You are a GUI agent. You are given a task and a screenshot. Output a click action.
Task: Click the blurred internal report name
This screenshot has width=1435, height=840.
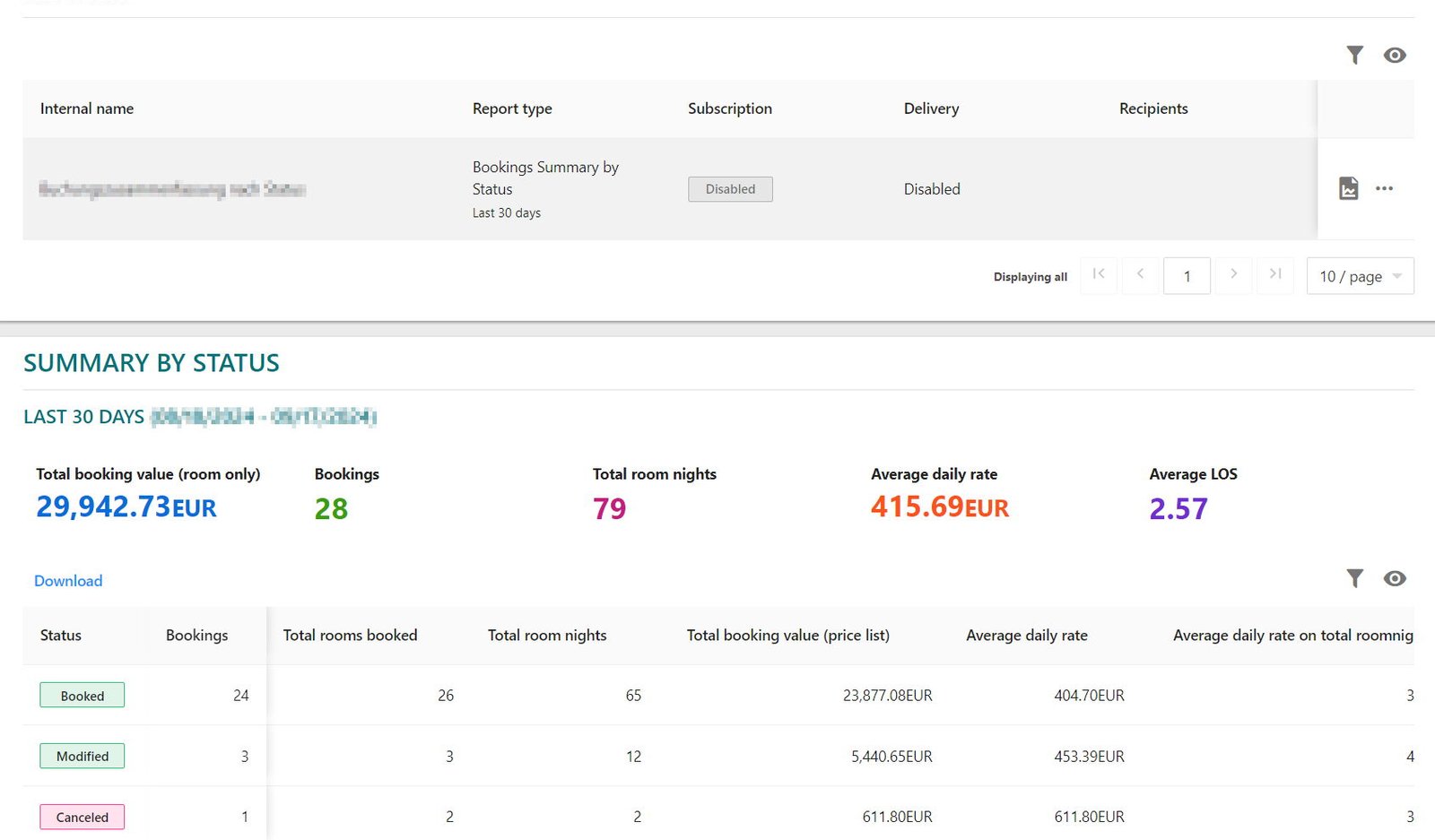click(172, 189)
